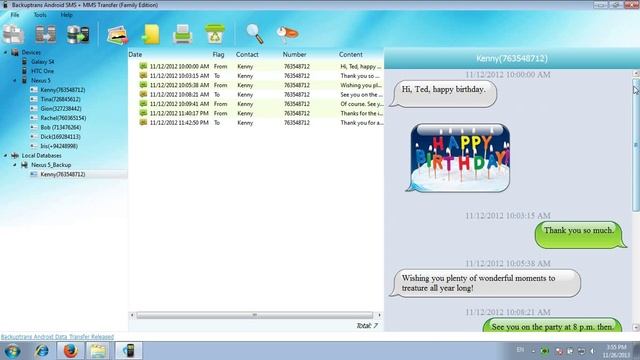This screenshot has height=360, width=640.
Task: Sort by Date column header
Action: pos(135,54)
